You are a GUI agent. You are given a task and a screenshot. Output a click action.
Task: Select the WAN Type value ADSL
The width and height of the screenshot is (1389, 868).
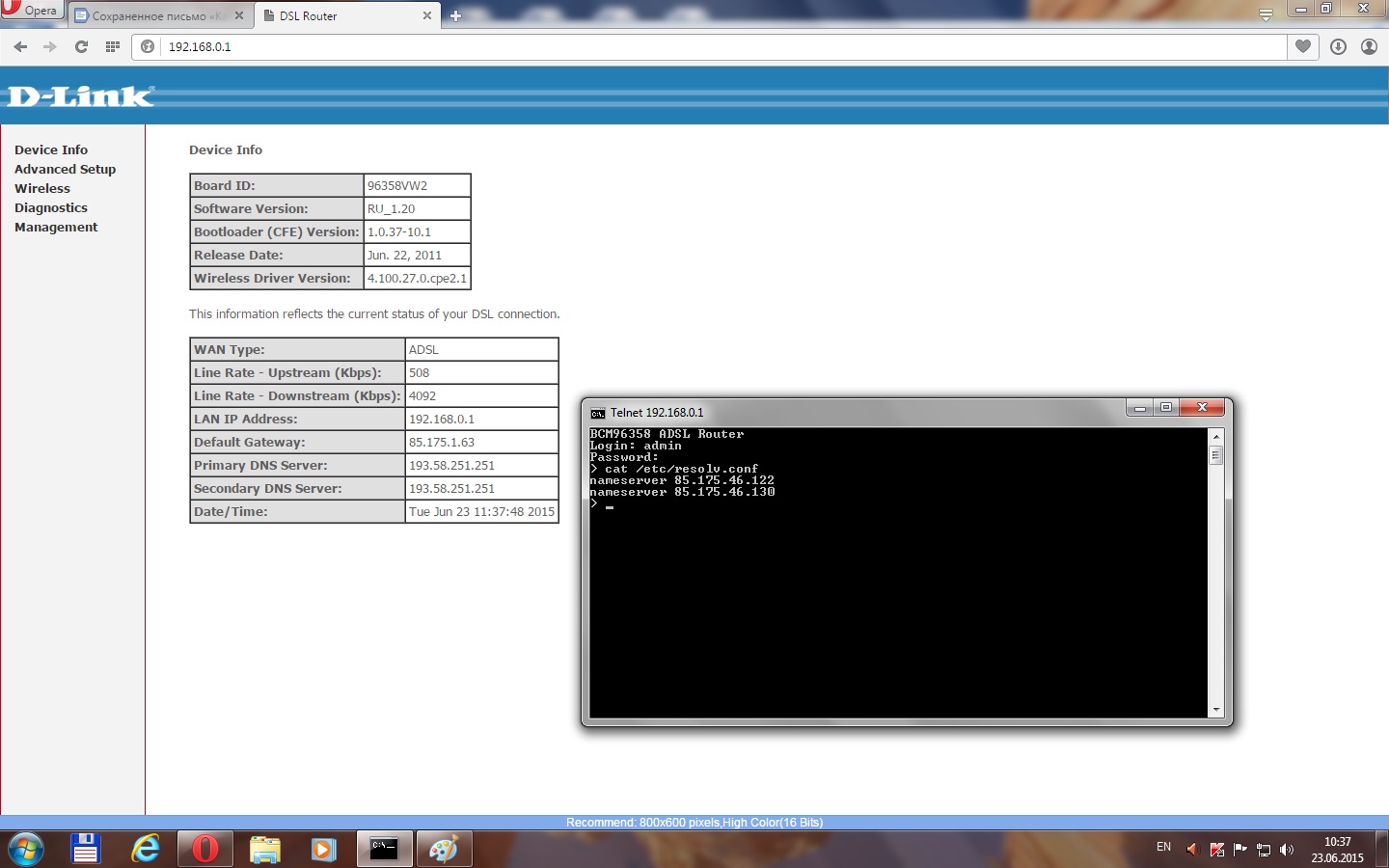[x=423, y=349]
